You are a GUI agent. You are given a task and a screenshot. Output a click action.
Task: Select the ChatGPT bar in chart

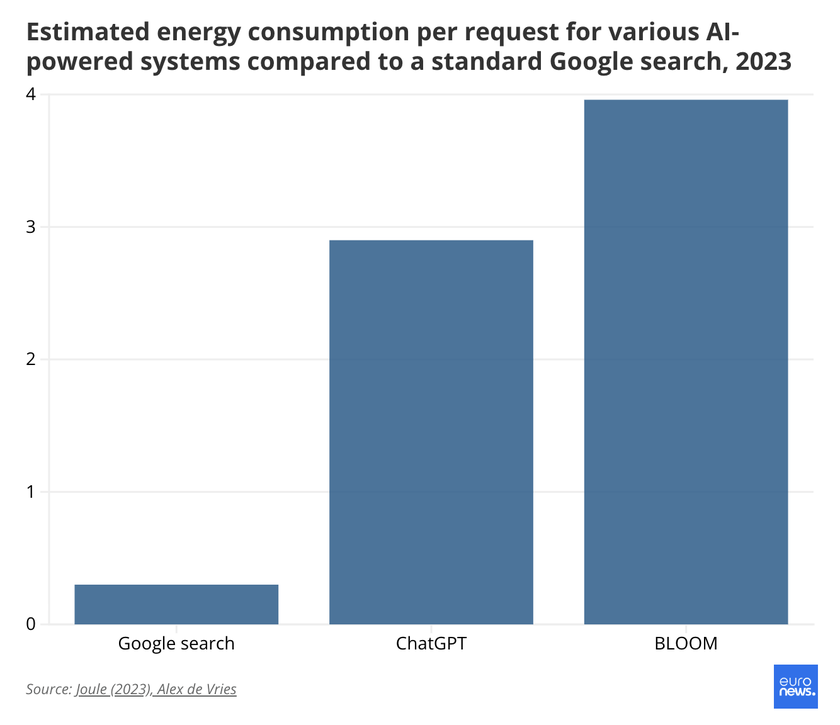point(431,432)
